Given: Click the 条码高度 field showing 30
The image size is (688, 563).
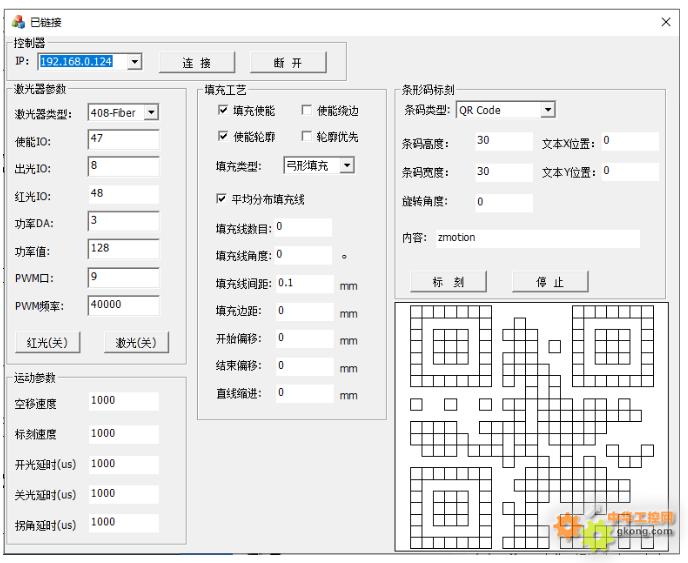Looking at the screenshot, I should pyautogui.click(x=504, y=141).
